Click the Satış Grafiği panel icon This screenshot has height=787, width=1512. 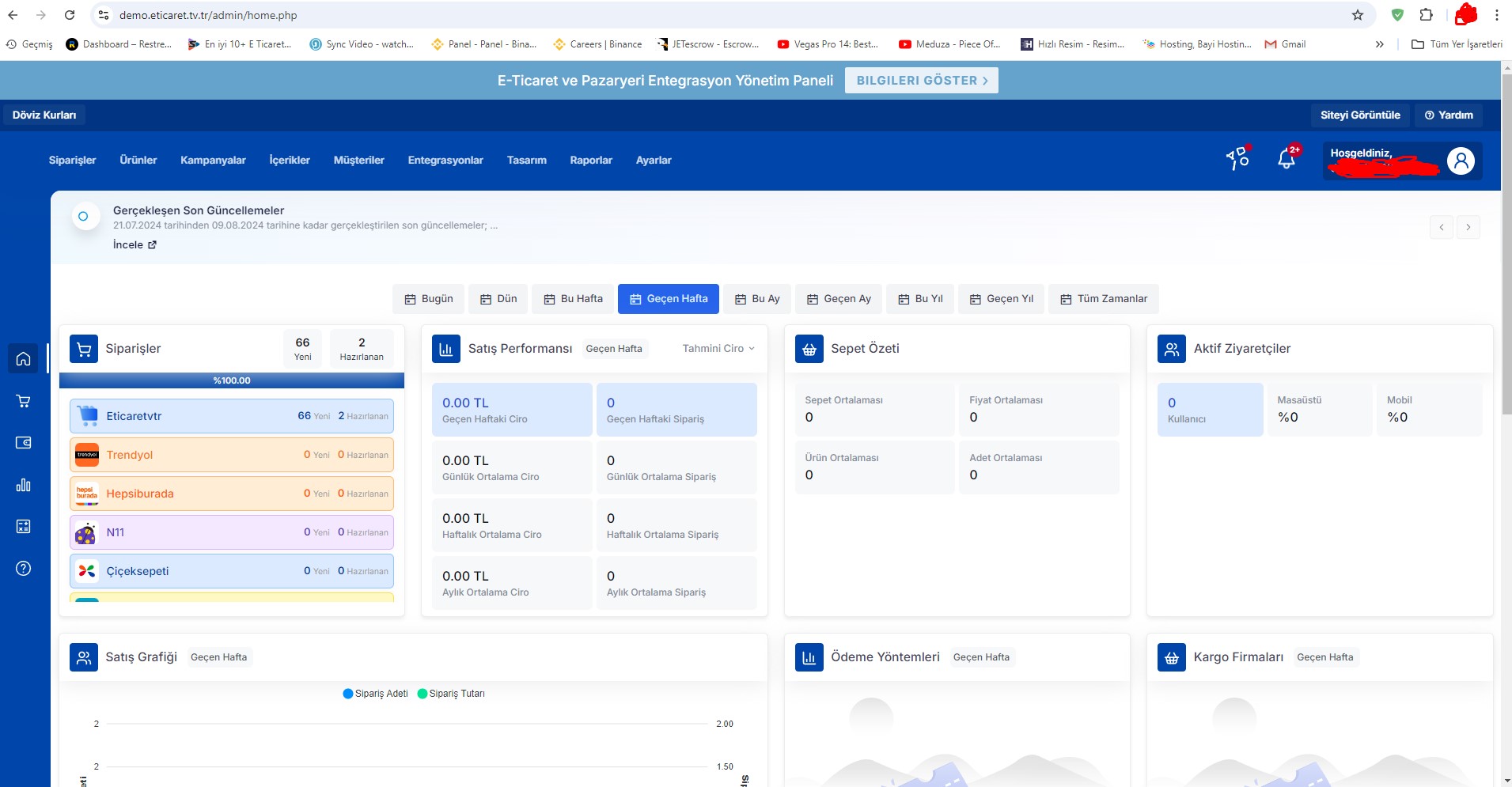84,657
